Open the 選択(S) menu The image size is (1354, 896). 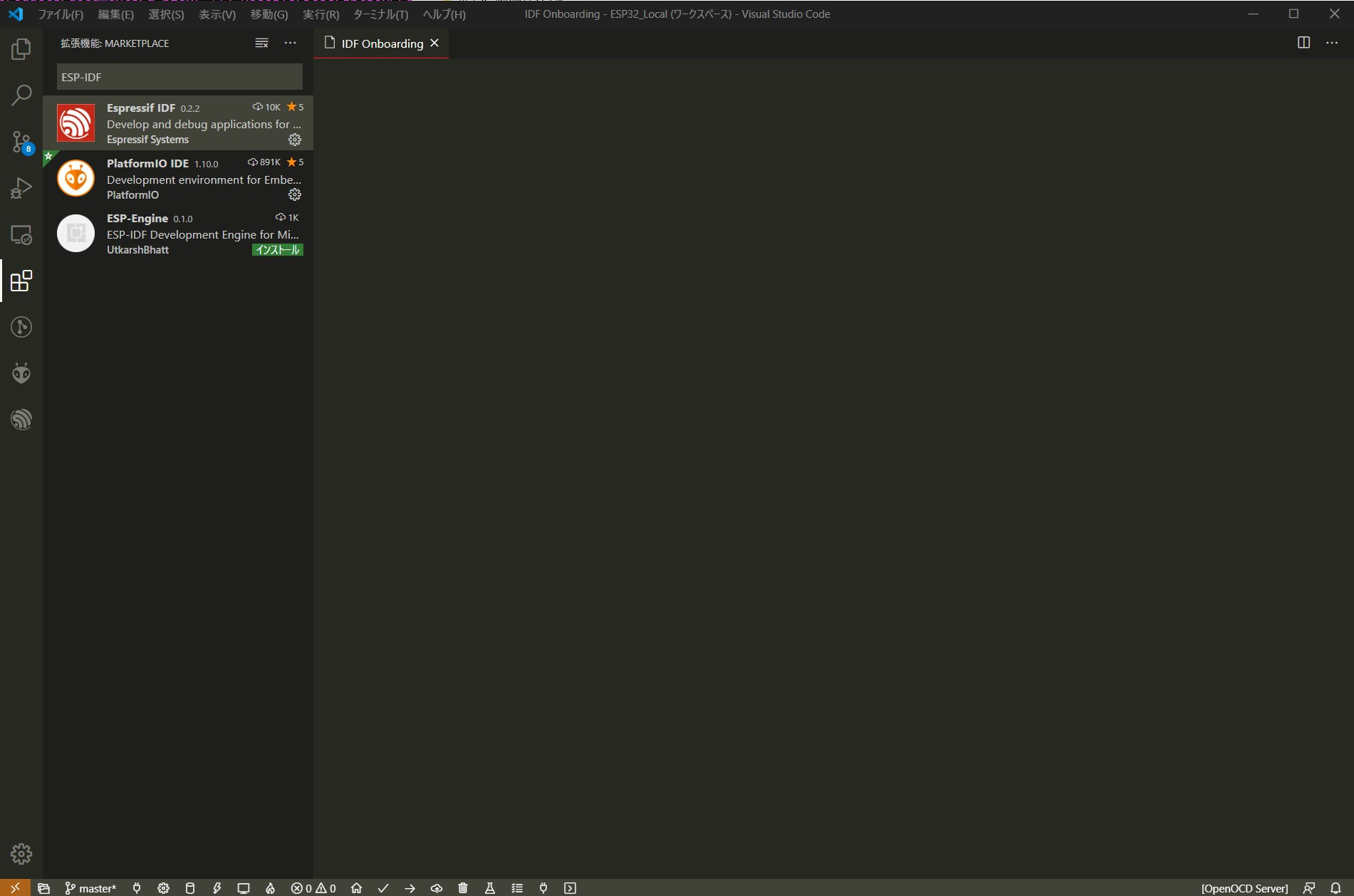(x=166, y=14)
